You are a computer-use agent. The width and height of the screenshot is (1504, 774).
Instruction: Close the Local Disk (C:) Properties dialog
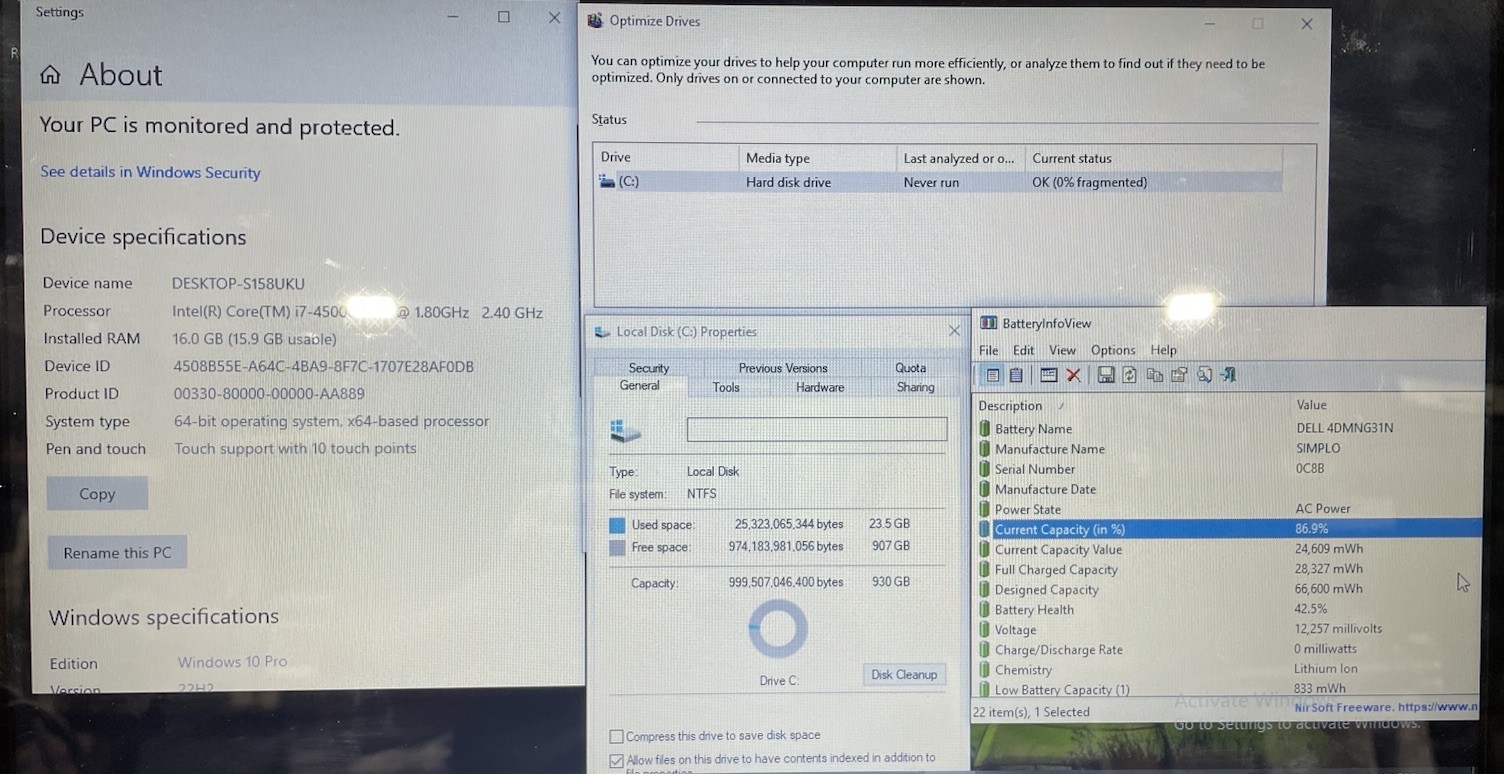click(x=954, y=331)
